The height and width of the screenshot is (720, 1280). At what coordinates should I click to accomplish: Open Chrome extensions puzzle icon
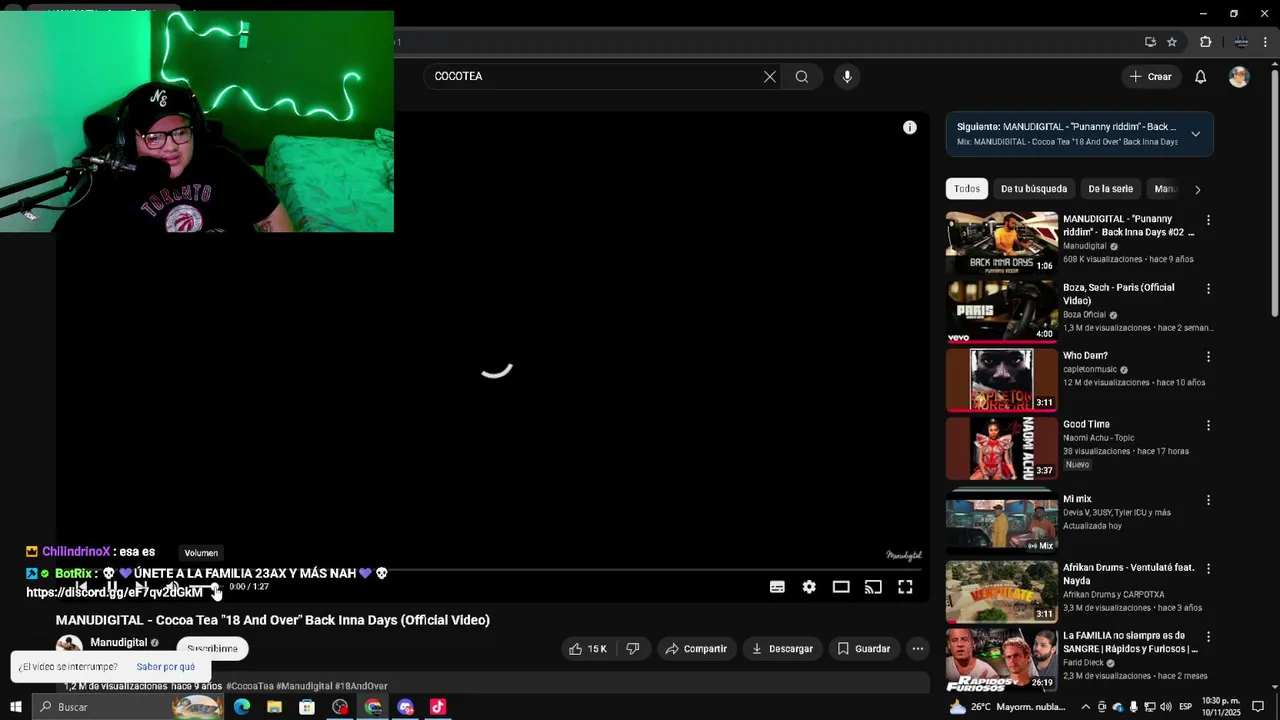tap(1205, 42)
